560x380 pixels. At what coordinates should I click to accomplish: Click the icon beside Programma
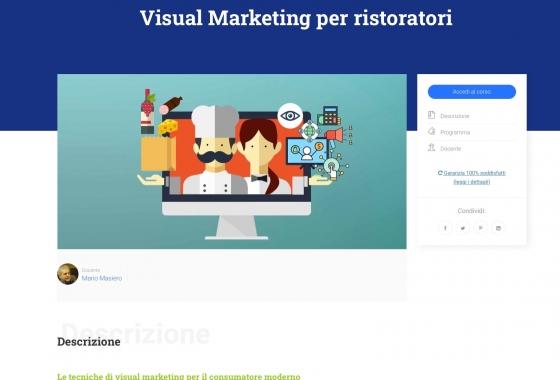pos(431,131)
